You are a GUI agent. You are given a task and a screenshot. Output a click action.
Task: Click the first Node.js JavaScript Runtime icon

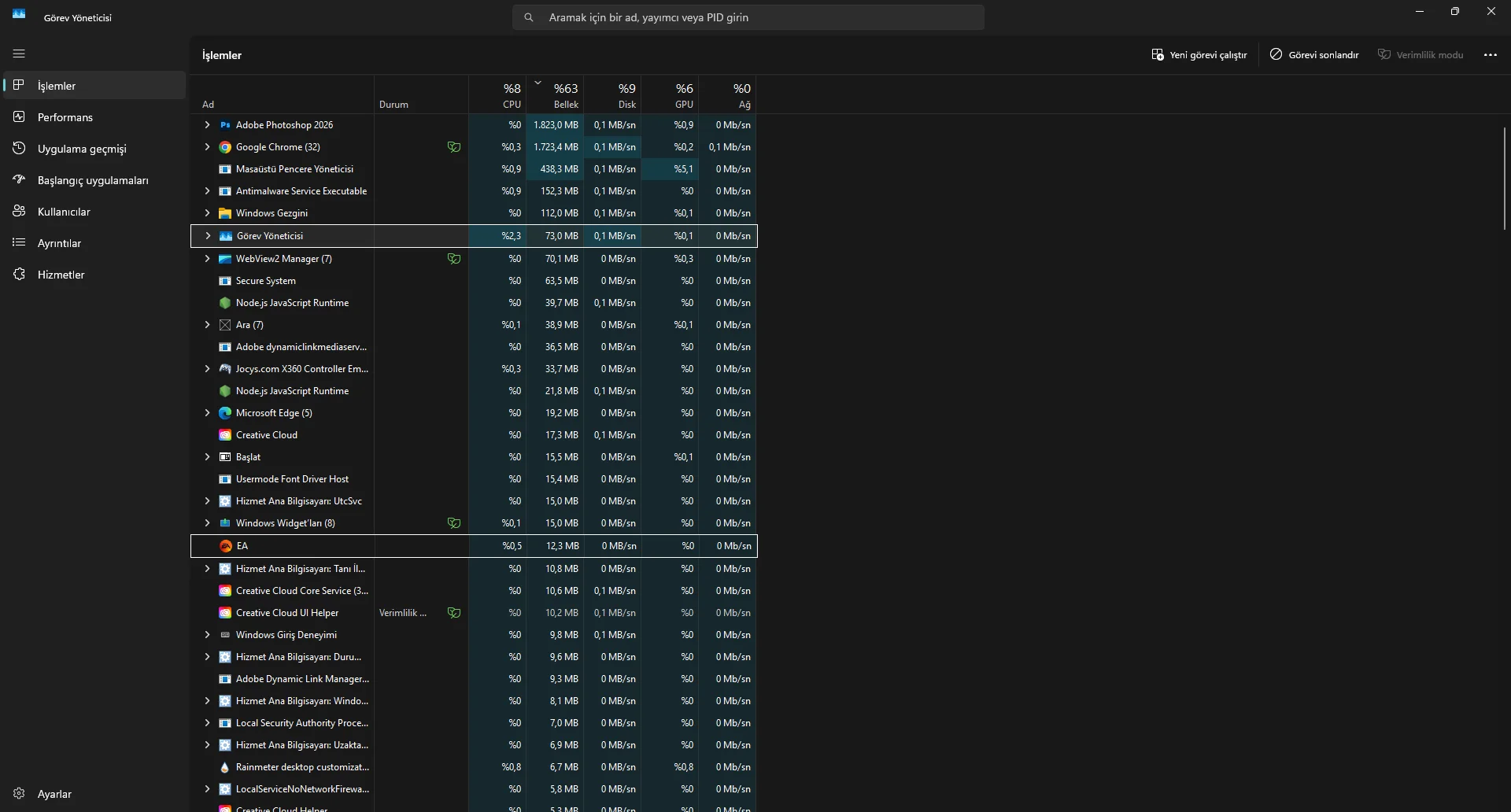[225, 303]
